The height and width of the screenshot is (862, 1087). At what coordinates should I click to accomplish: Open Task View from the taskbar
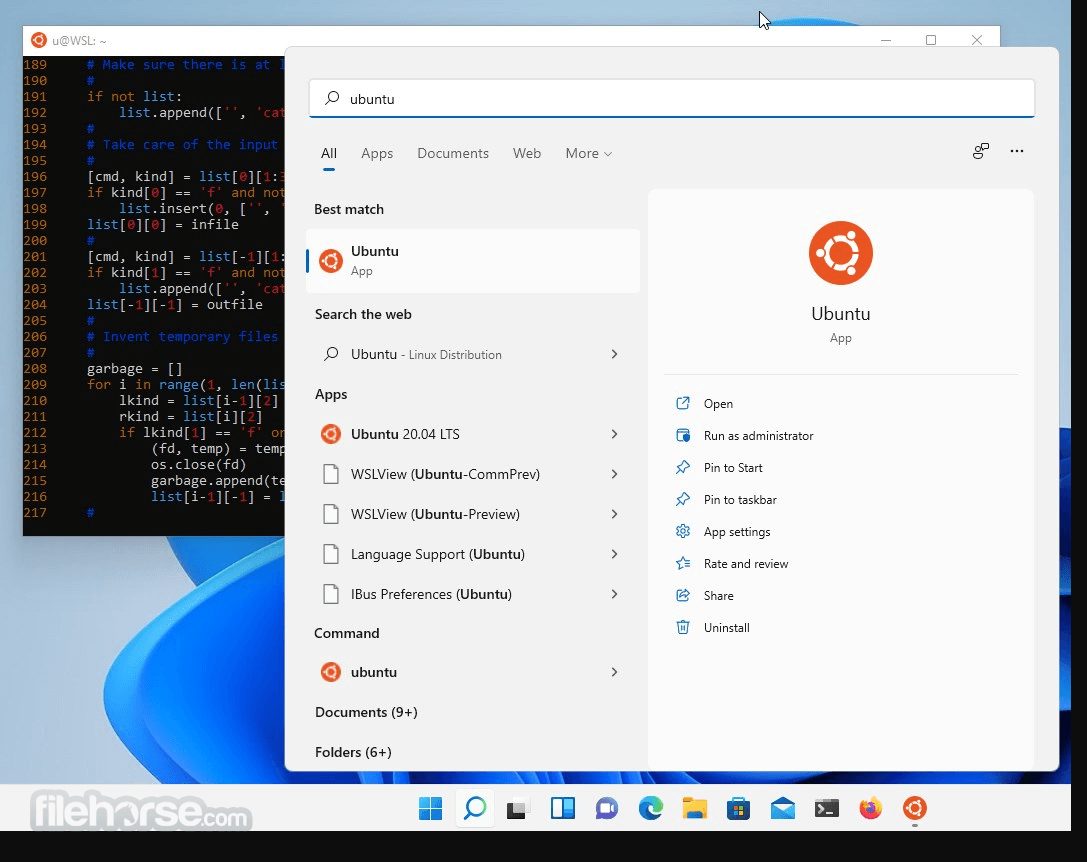[518, 809]
